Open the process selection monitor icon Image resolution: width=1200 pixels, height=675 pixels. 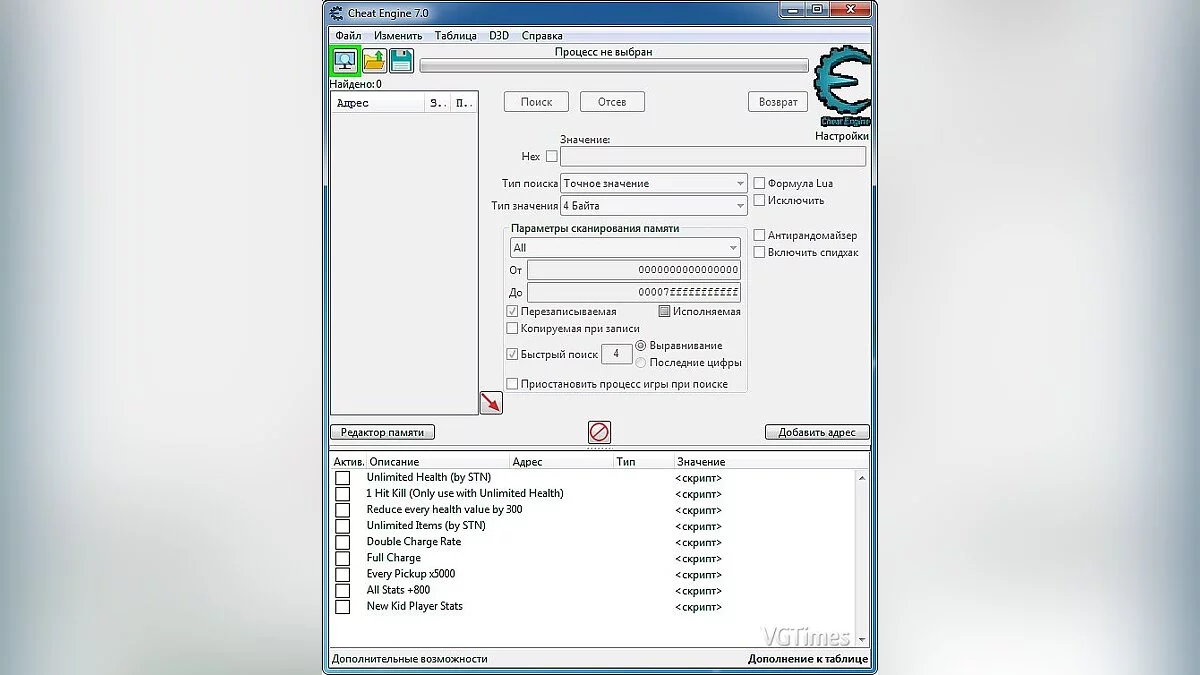(x=345, y=61)
